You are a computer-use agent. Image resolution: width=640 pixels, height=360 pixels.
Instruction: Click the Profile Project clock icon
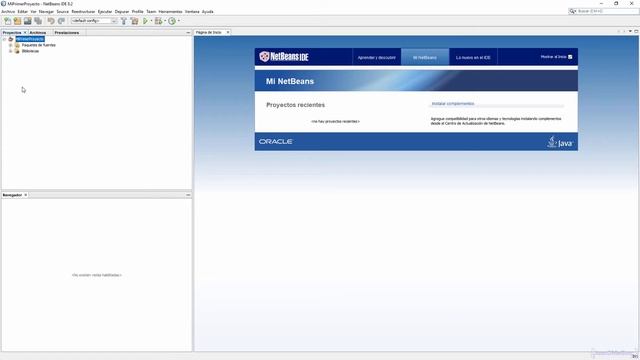[x=172, y=21]
